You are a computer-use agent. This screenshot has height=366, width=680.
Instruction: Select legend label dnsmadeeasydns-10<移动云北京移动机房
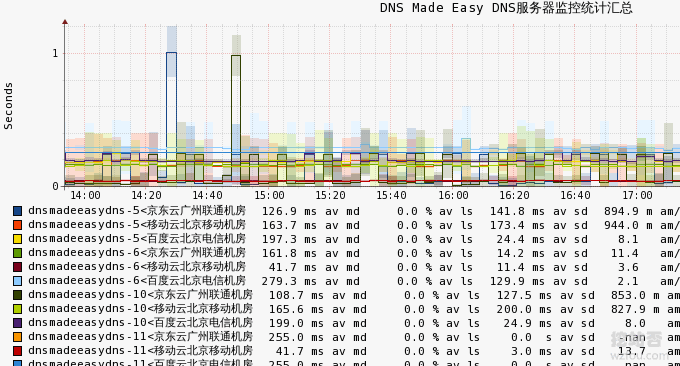(141, 308)
